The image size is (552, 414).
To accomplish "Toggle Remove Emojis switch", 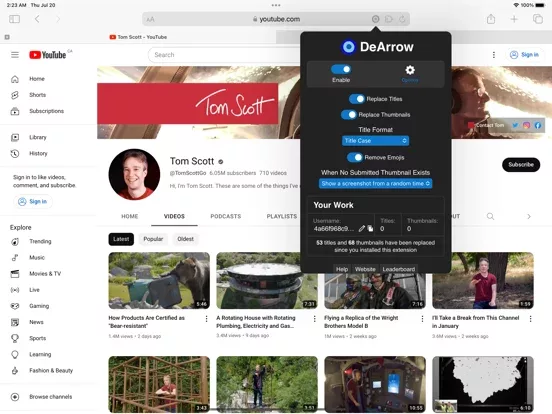I will [x=355, y=157].
